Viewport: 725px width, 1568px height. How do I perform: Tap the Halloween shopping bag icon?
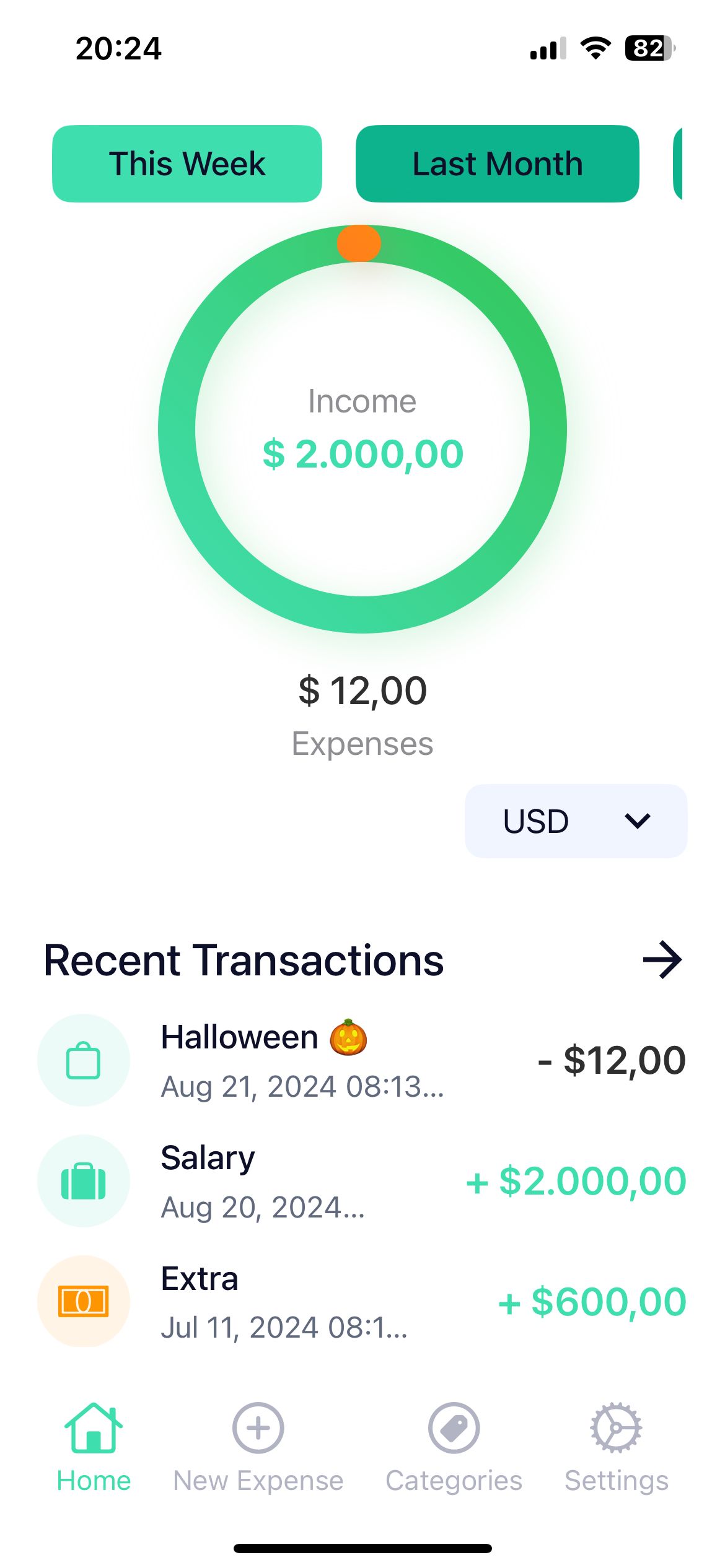pos(84,1060)
